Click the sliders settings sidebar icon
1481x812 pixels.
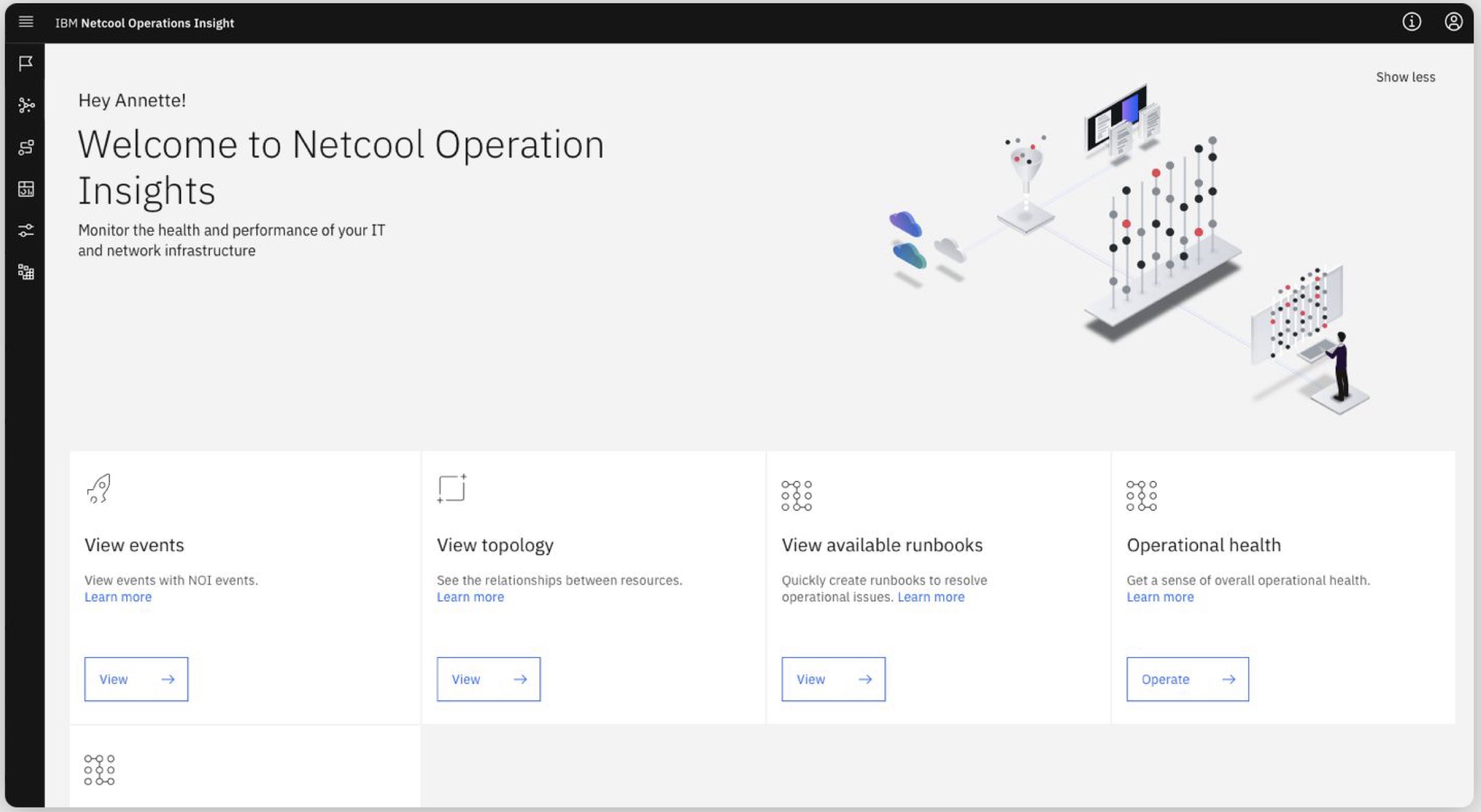26,230
